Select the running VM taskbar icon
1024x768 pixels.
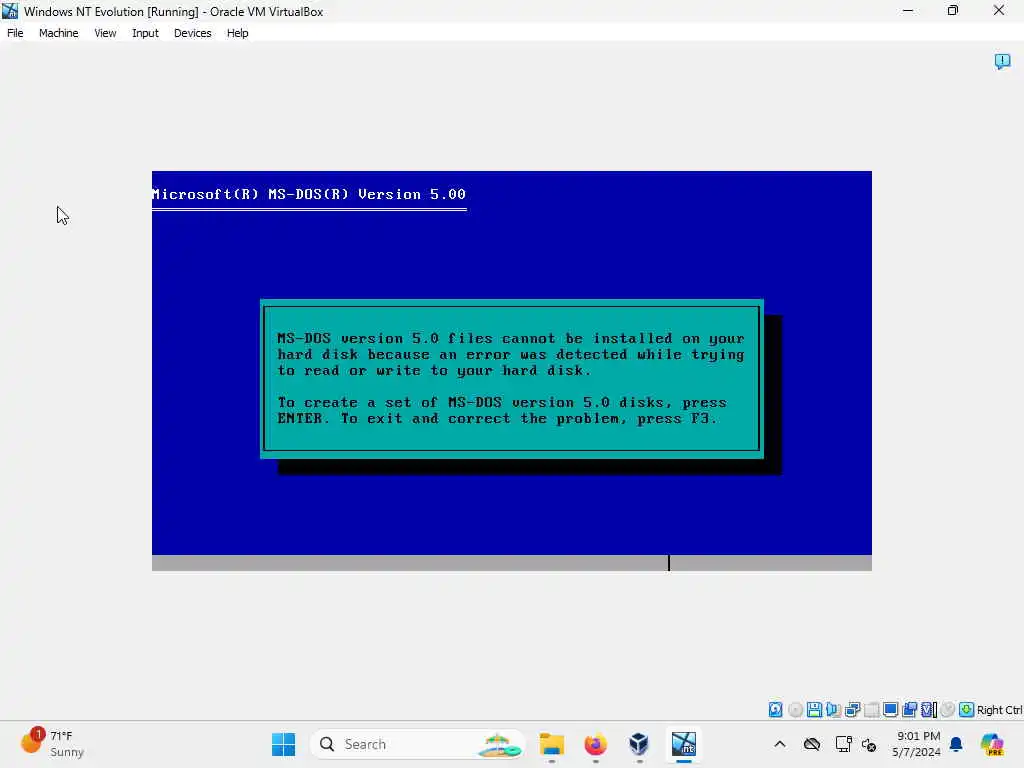[684, 744]
